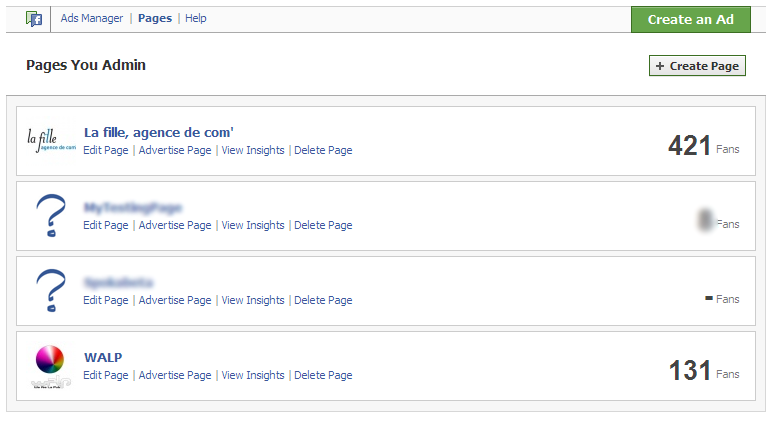Click the green Create an Ad button

[690, 19]
